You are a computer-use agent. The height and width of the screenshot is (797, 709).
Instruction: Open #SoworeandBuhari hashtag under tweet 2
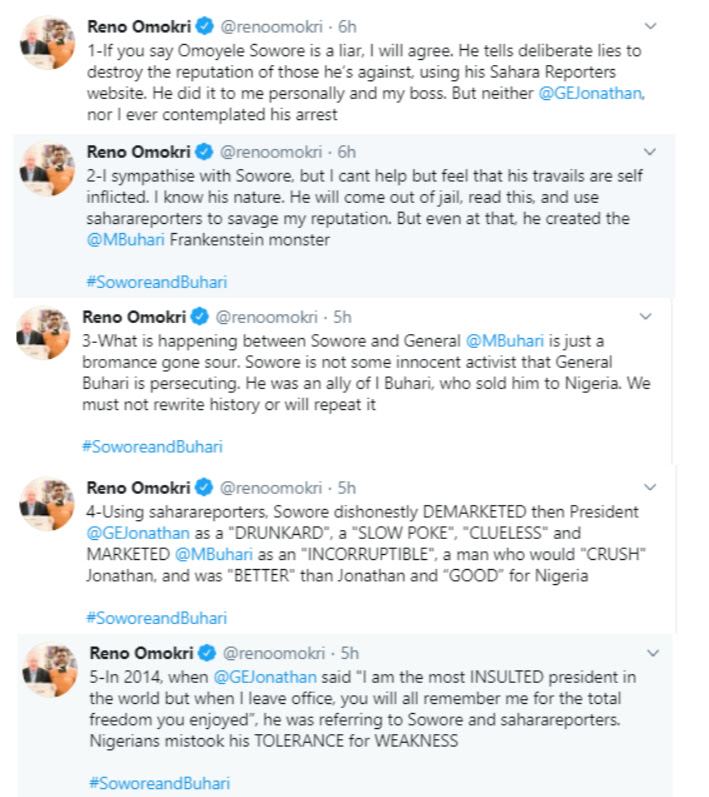(x=156, y=282)
